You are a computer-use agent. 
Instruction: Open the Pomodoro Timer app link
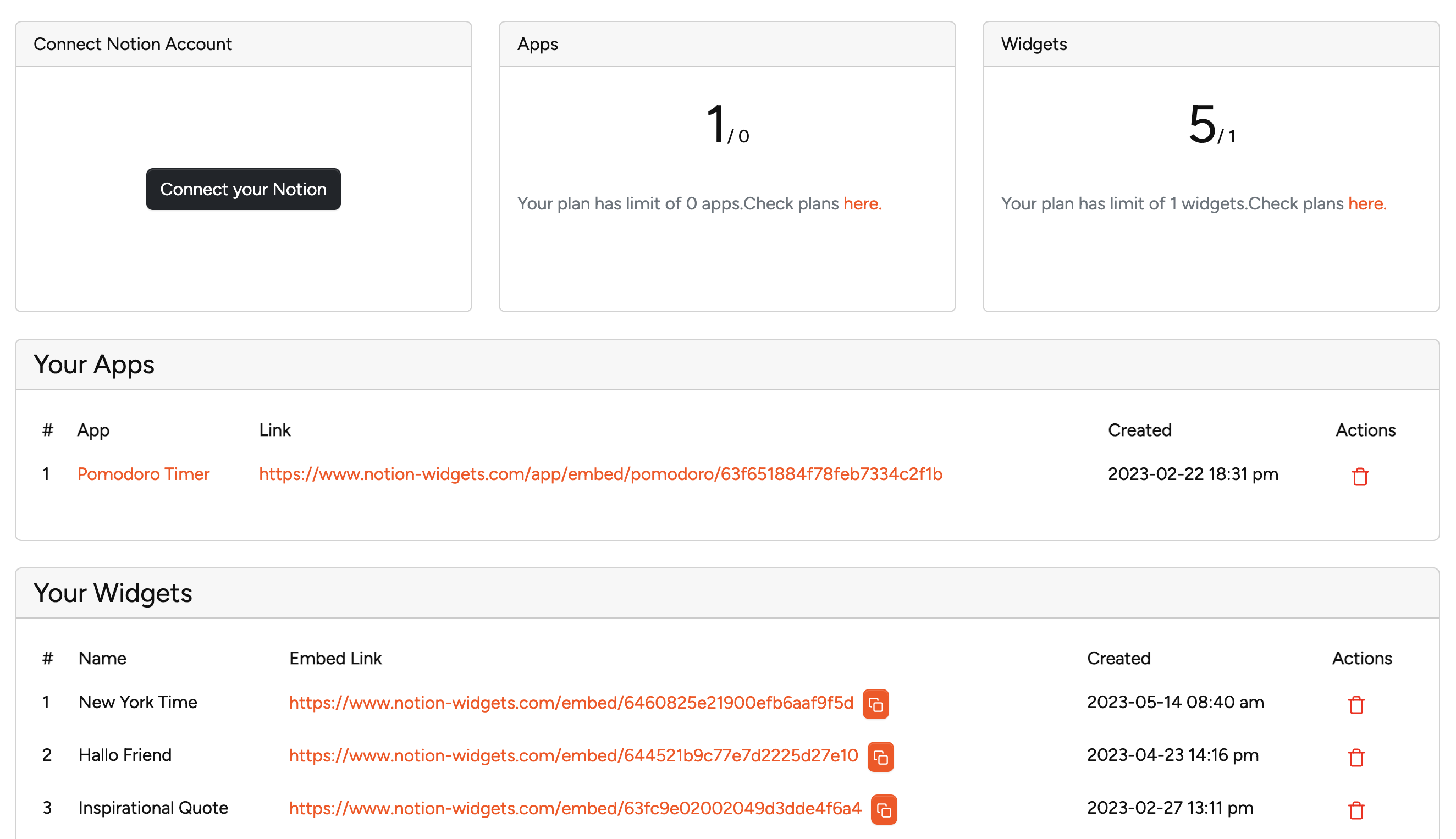tap(144, 474)
